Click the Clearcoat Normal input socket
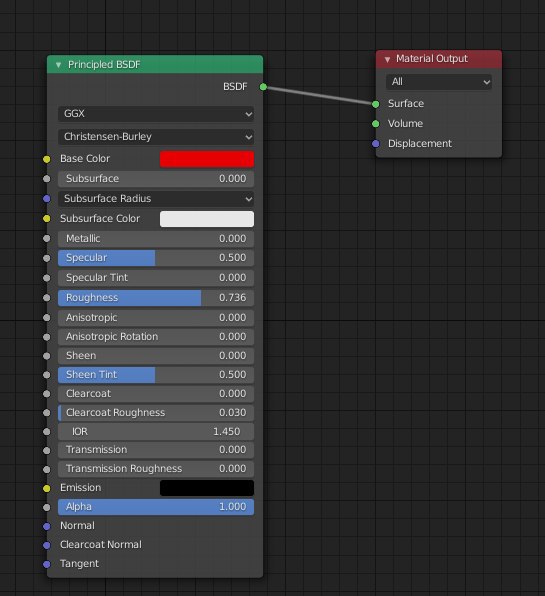 coord(47,545)
